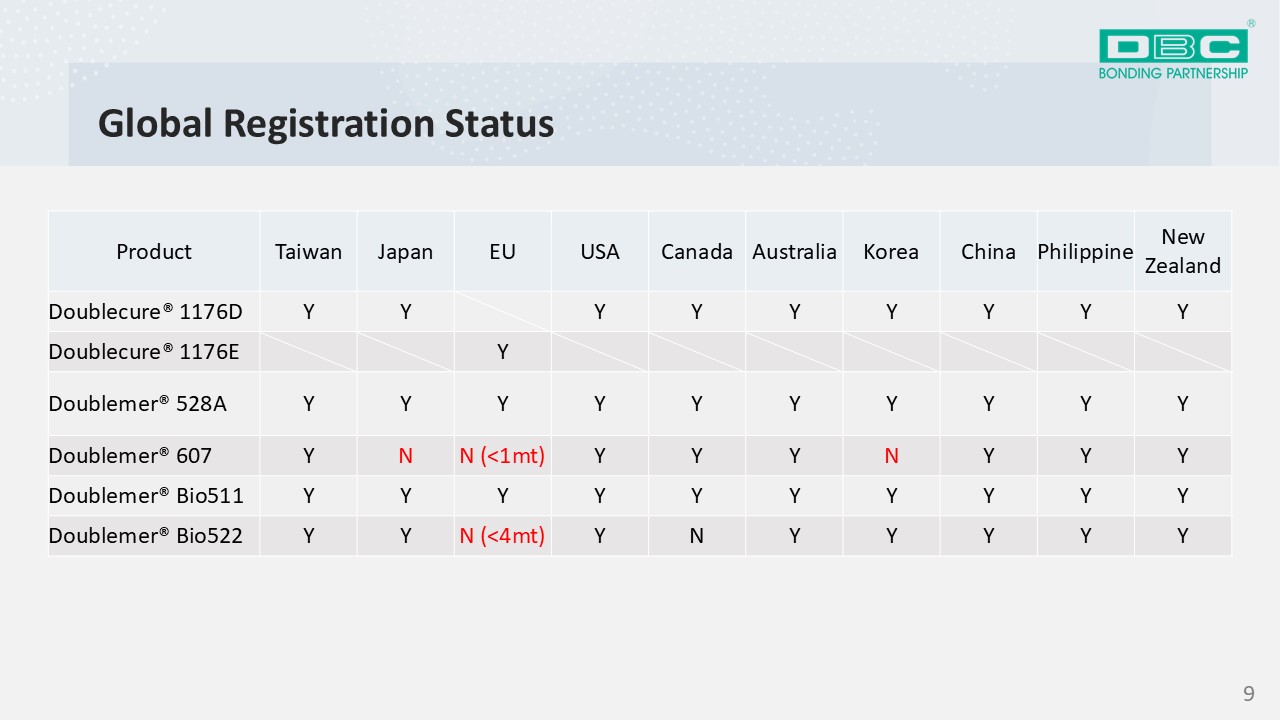Viewport: 1280px width, 720px height.
Task: Click the Product column header
Action: (x=154, y=252)
